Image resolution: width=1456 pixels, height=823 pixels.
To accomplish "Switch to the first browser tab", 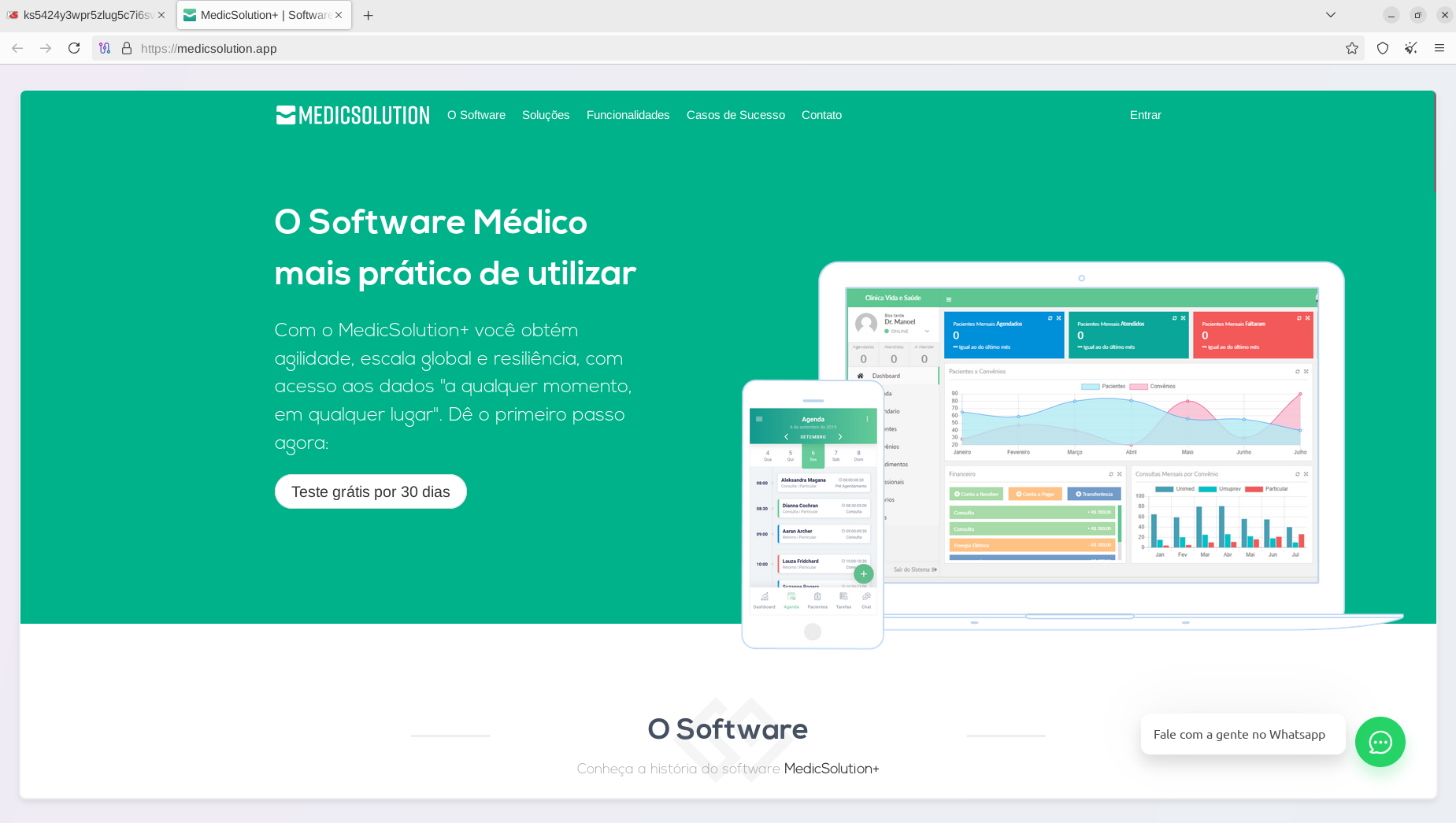I will [83, 15].
